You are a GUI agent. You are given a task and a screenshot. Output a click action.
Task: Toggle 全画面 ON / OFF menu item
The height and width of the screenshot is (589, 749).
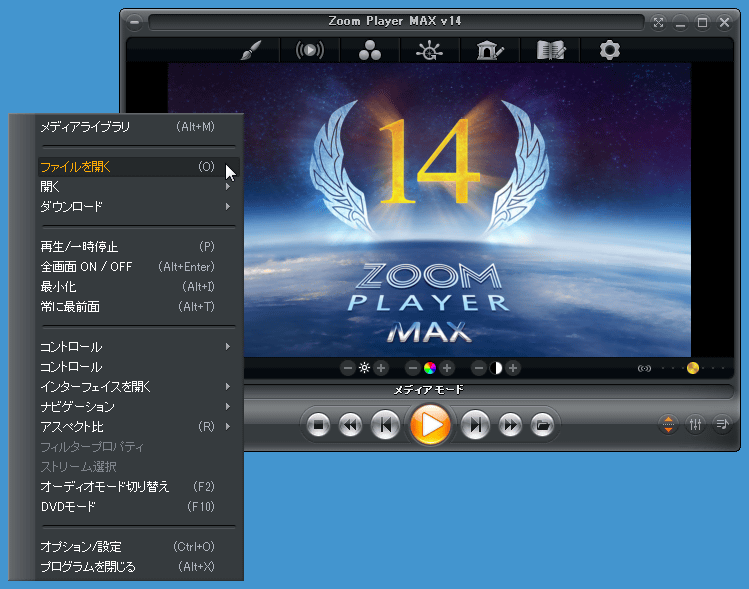point(139,267)
